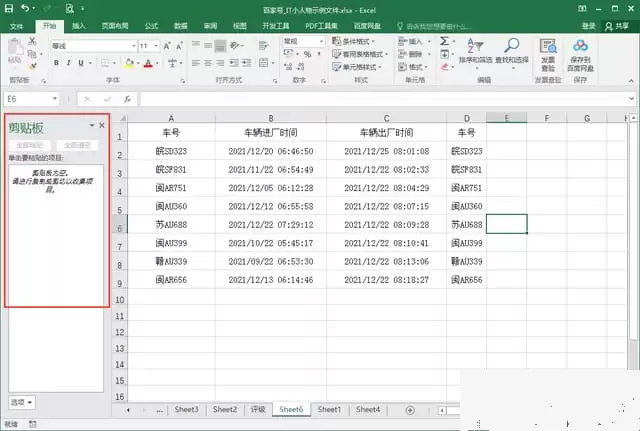Click the Name Box showing E6
Viewport: 640px width, 431px height.
coord(31,99)
